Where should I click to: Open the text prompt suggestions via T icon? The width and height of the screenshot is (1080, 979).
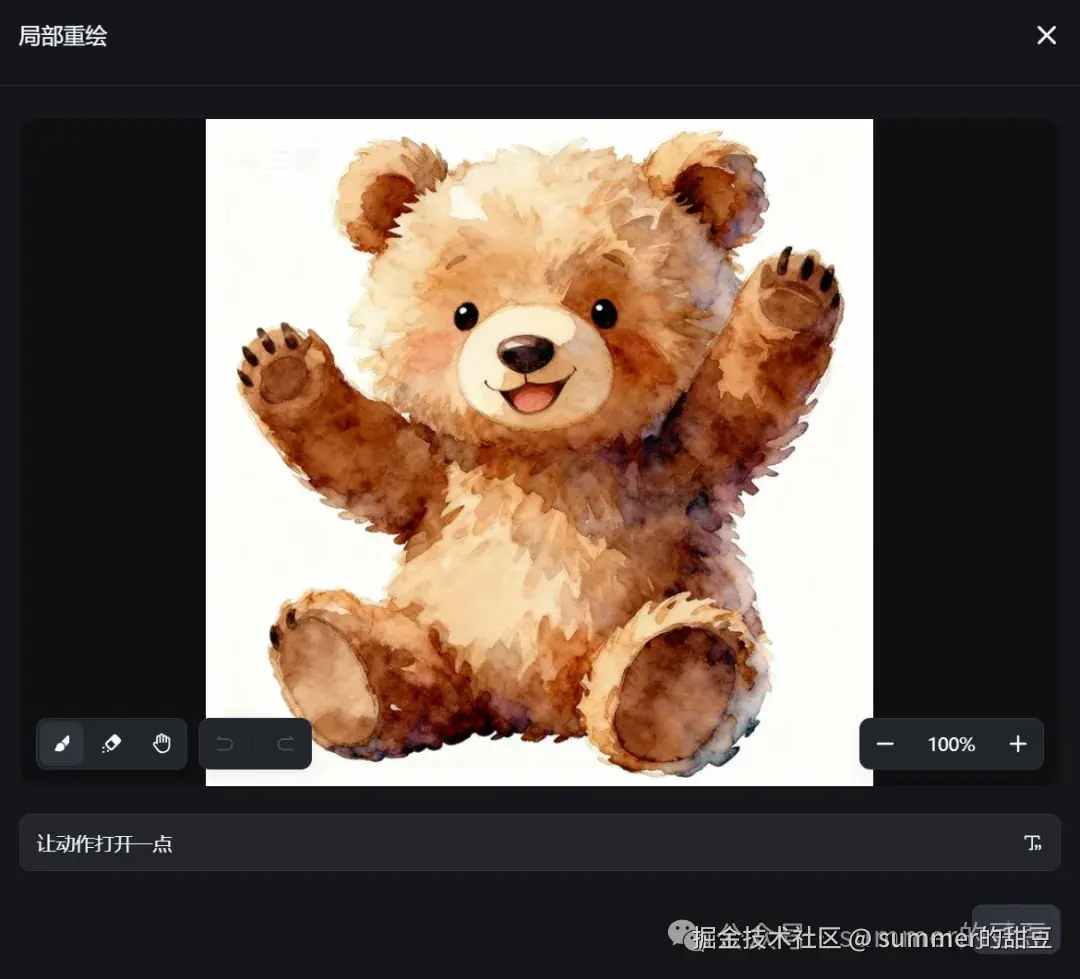pyautogui.click(x=1032, y=842)
